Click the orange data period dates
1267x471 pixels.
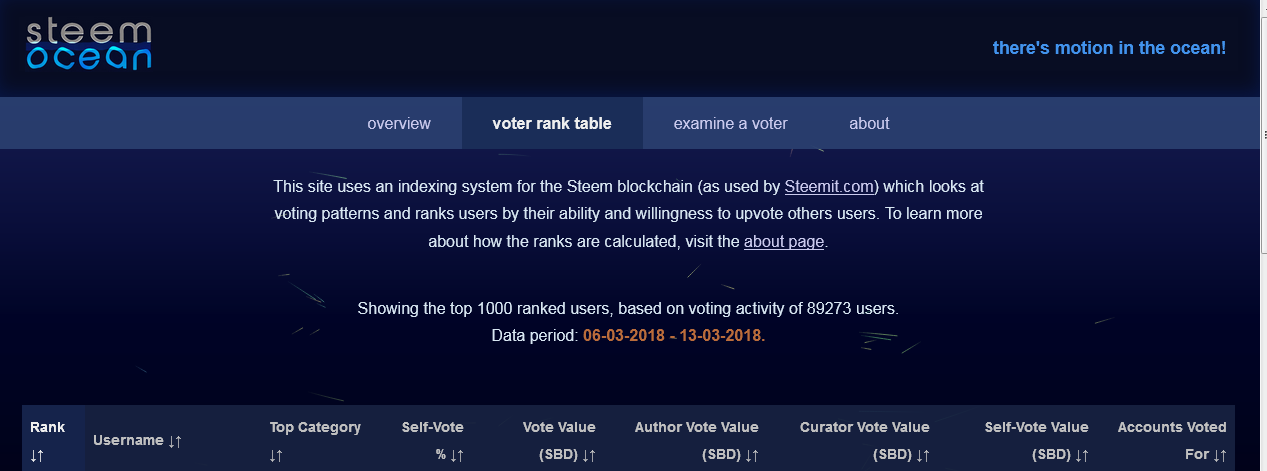tap(674, 336)
